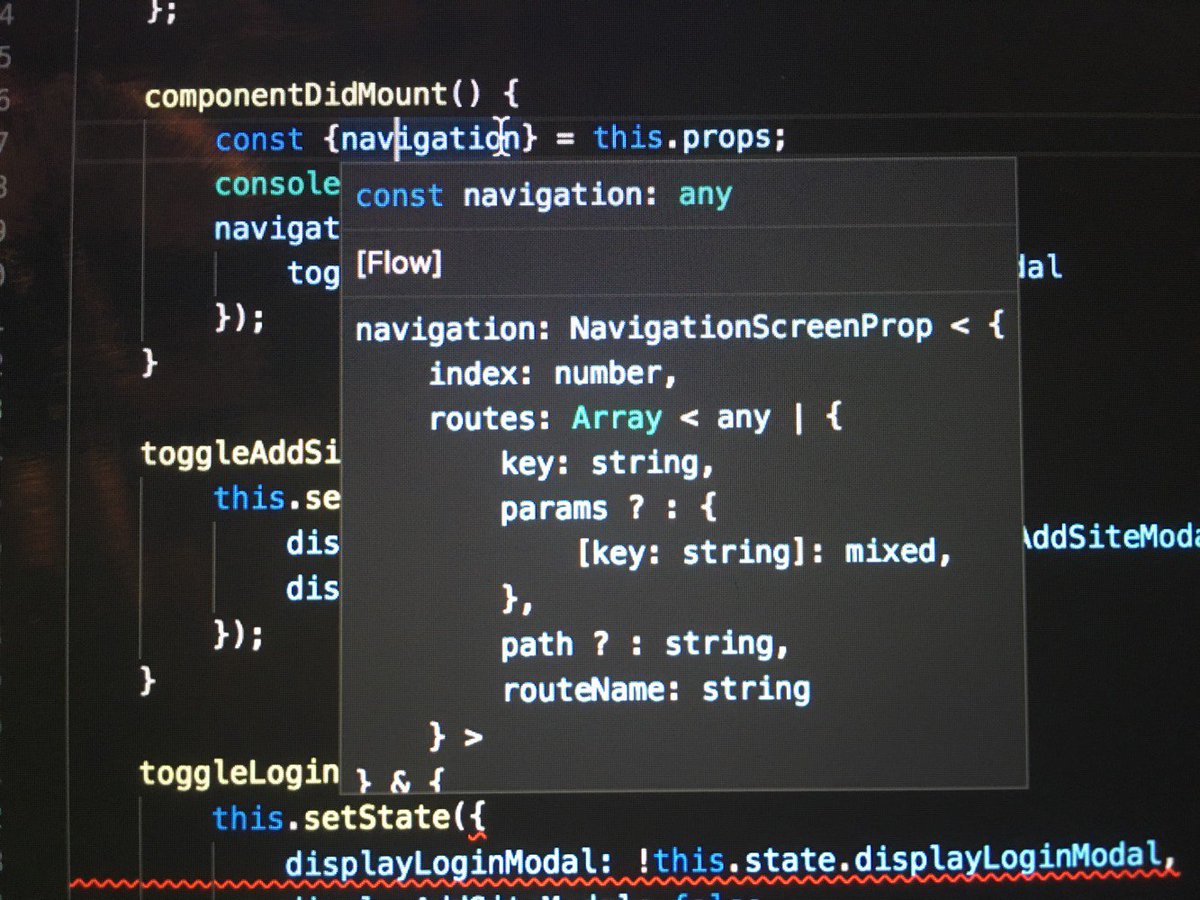Image resolution: width=1200 pixels, height=900 pixels.
Task: Click 'any' type in tooltip header
Action: (x=705, y=195)
